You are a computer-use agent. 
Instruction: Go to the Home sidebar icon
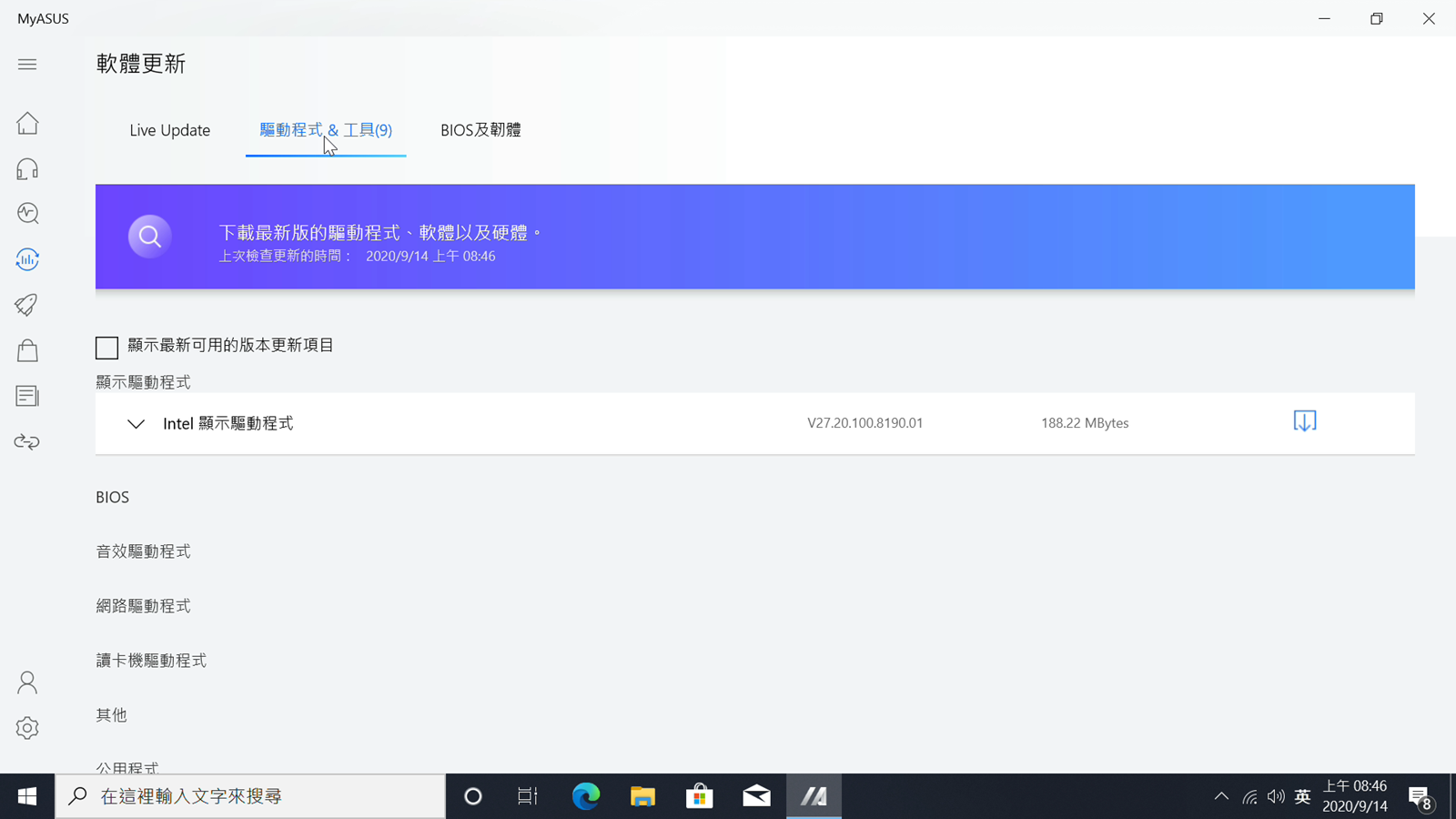tap(27, 123)
